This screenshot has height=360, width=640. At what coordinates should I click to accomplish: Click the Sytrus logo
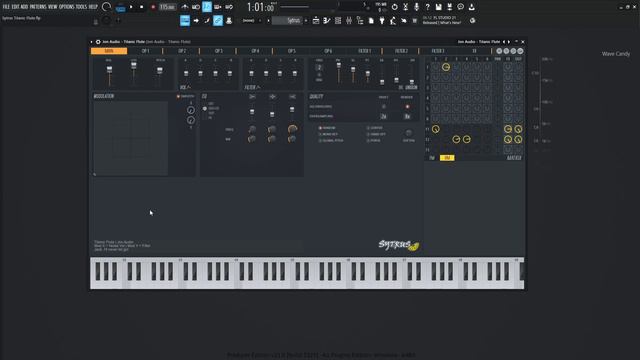399,245
